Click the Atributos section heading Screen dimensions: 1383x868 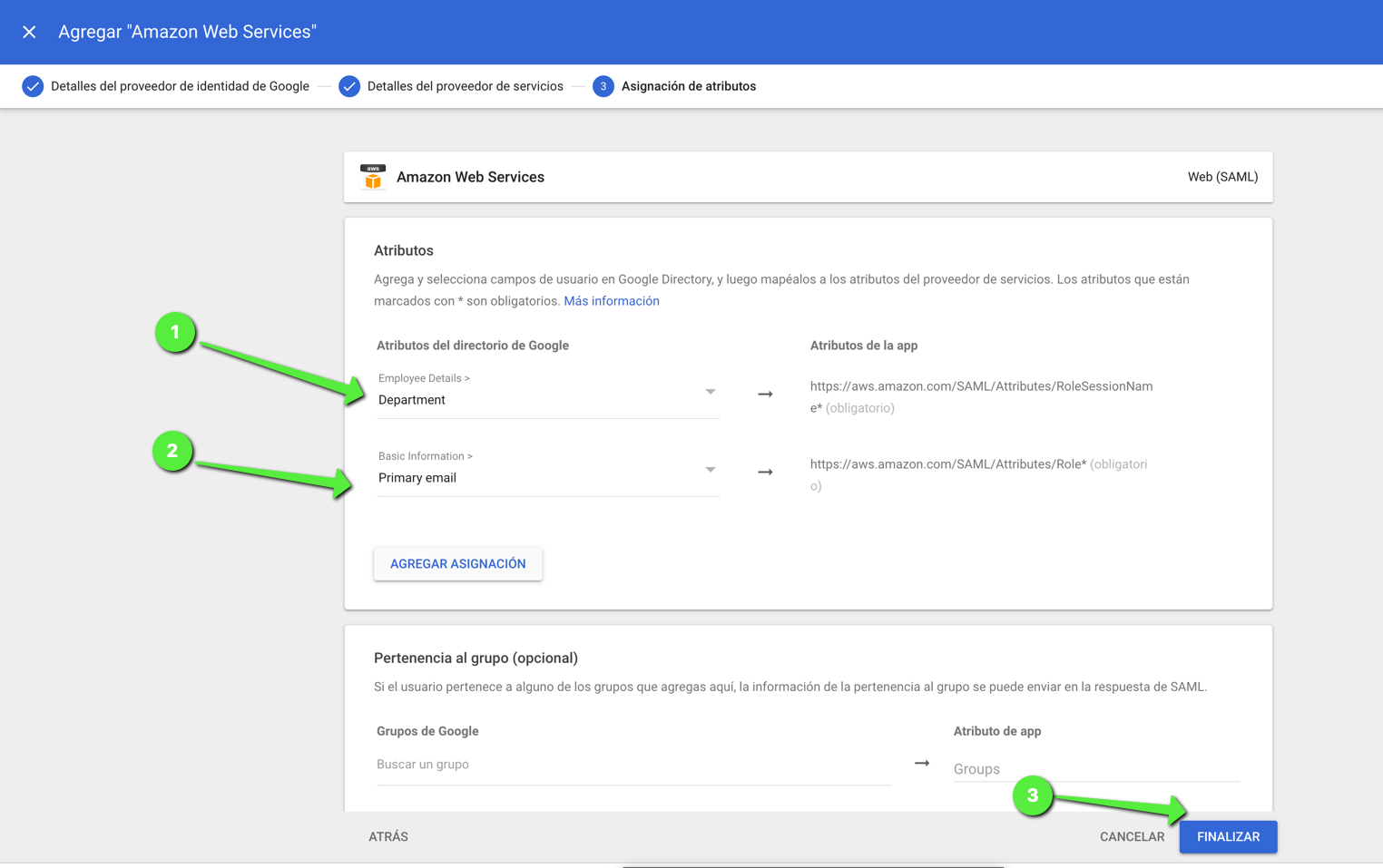pyautogui.click(x=404, y=250)
